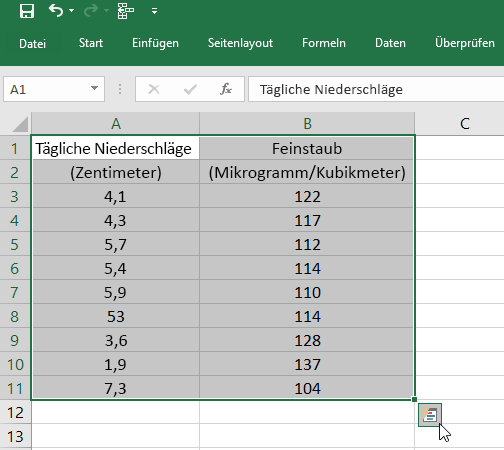Click the Undo arrow icon
This screenshot has width=504, height=450.
tap(56, 11)
